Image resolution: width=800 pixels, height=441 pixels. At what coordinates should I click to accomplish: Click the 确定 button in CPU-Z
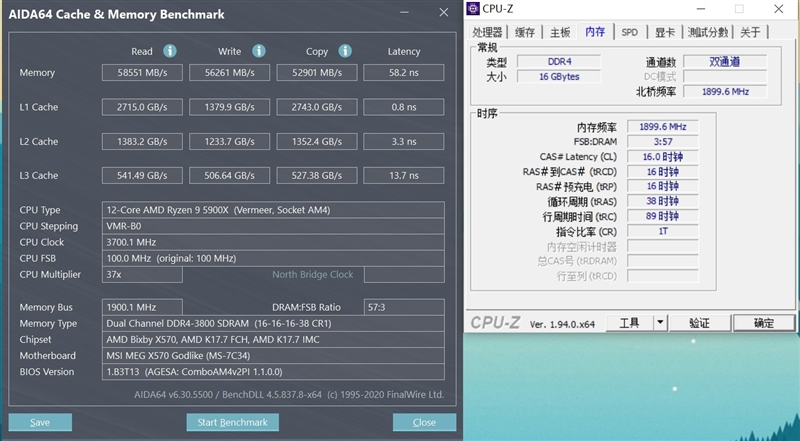764,323
